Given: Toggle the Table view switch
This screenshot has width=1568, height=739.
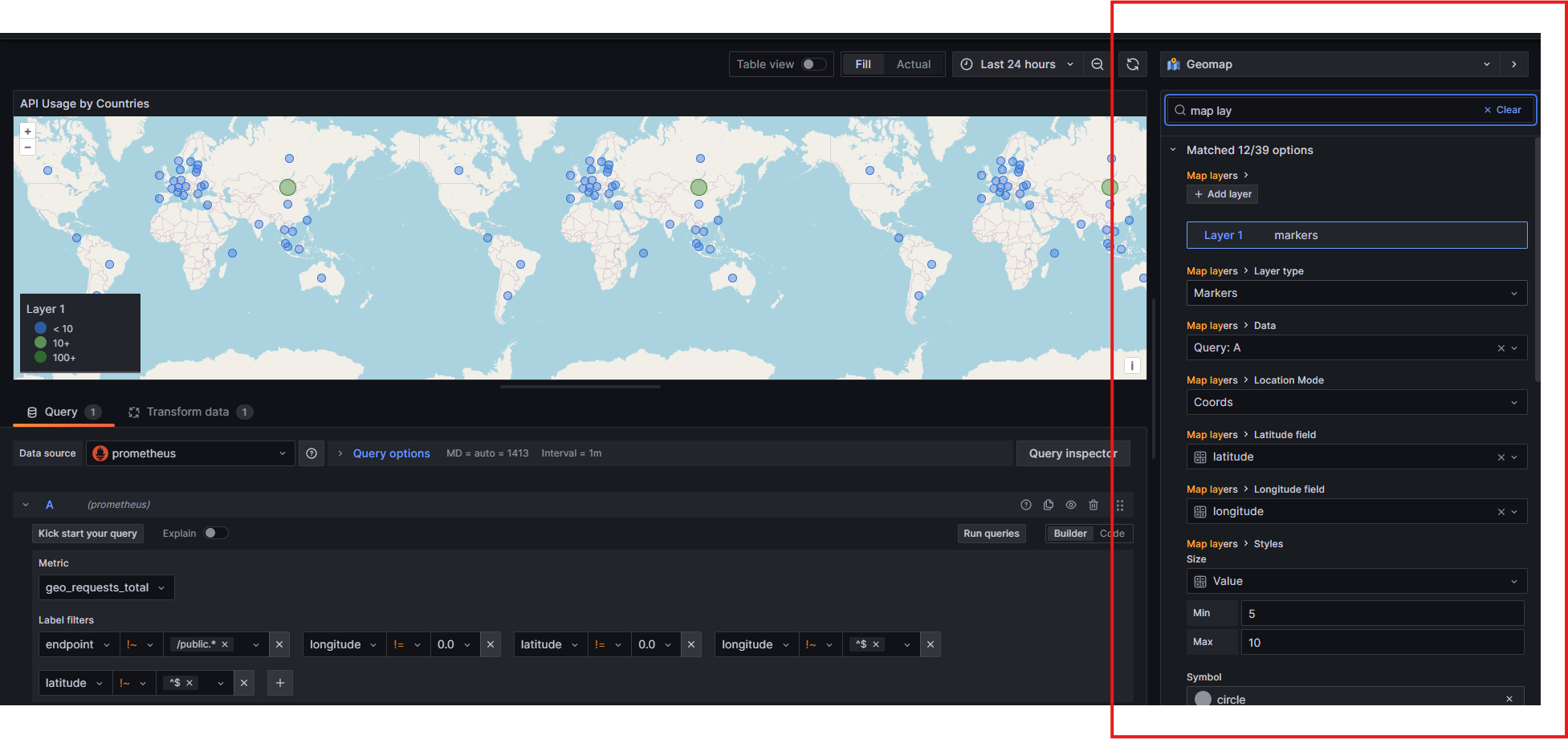Looking at the screenshot, I should [x=813, y=64].
